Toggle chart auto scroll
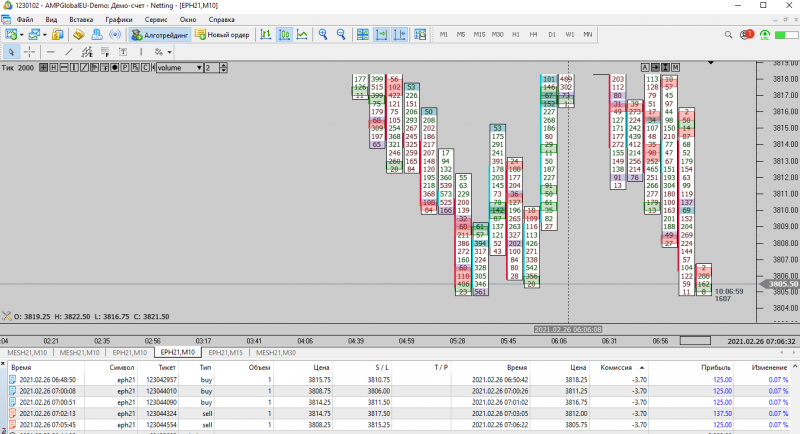Screen dimensions: 800x434 tap(381, 35)
